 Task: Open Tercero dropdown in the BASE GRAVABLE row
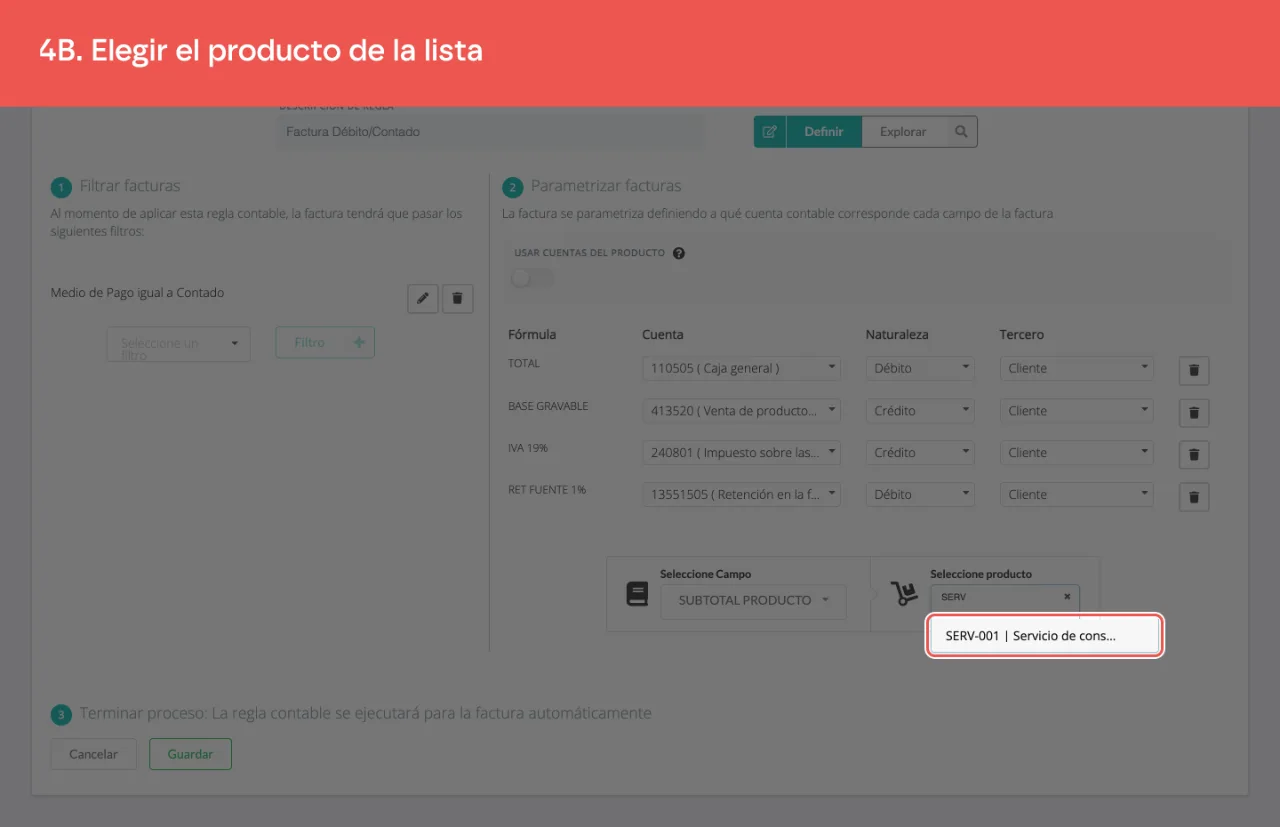pyautogui.click(x=1077, y=410)
